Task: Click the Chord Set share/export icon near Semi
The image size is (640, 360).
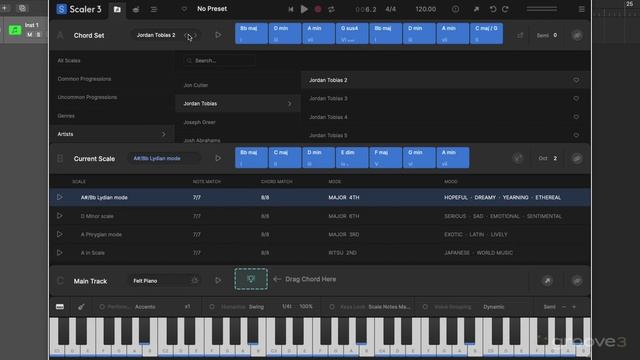Action: [x=520, y=36]
